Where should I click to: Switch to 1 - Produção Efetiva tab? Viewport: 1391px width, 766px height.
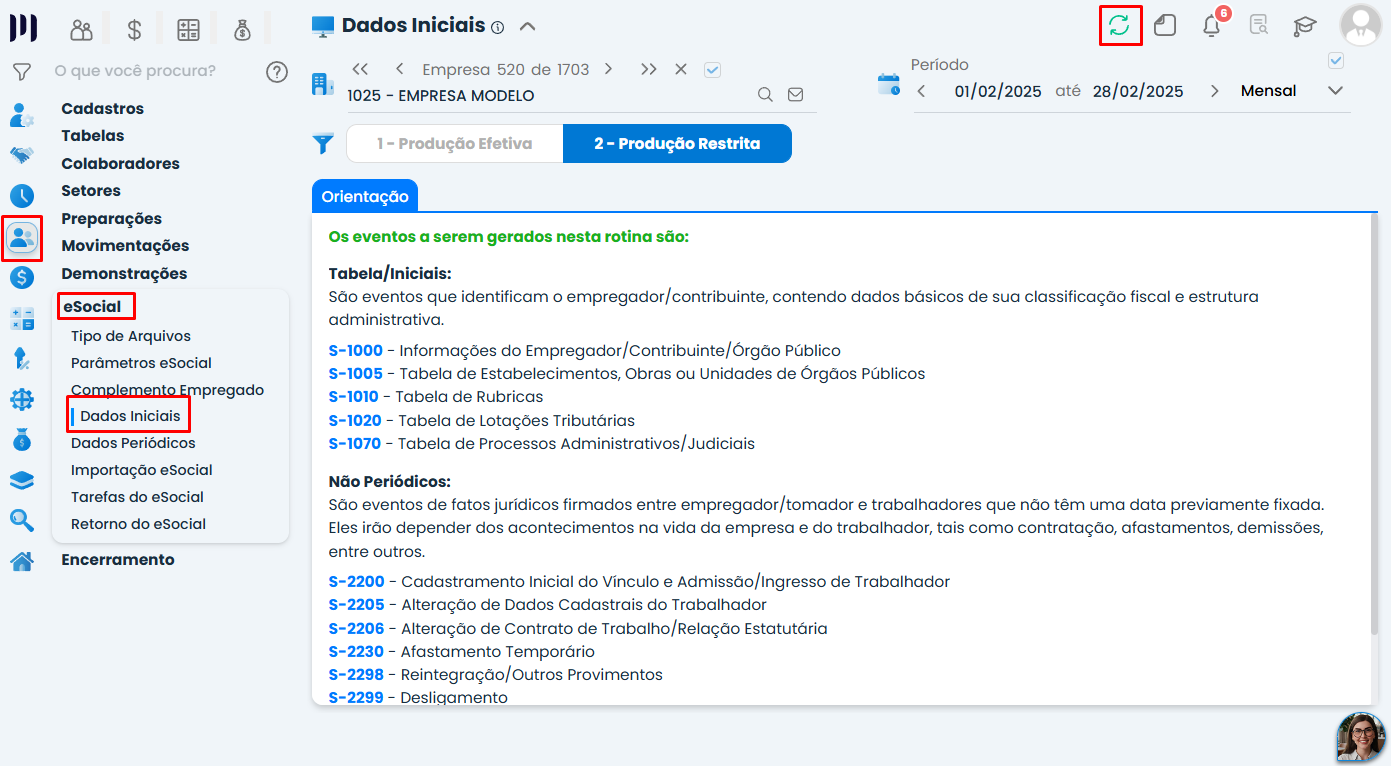coord(455,143)
